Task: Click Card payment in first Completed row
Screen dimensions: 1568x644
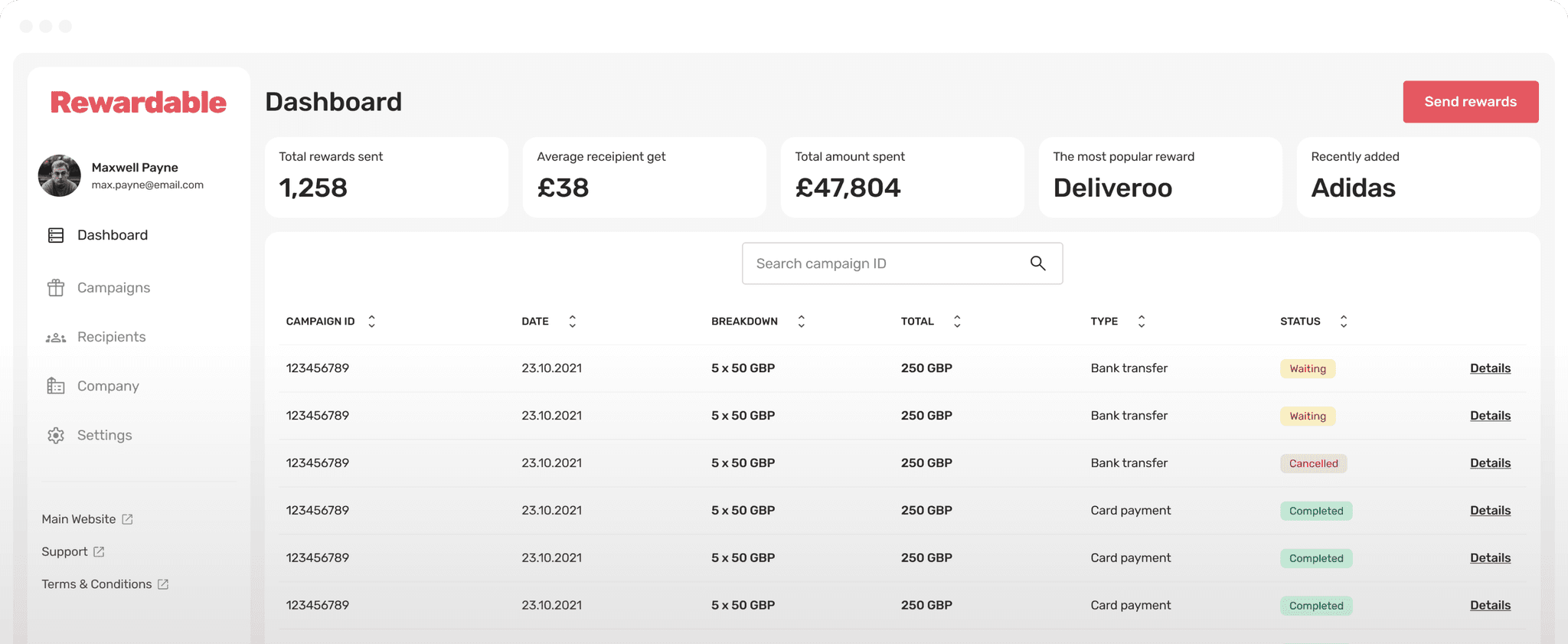Action: (1131, 511)
